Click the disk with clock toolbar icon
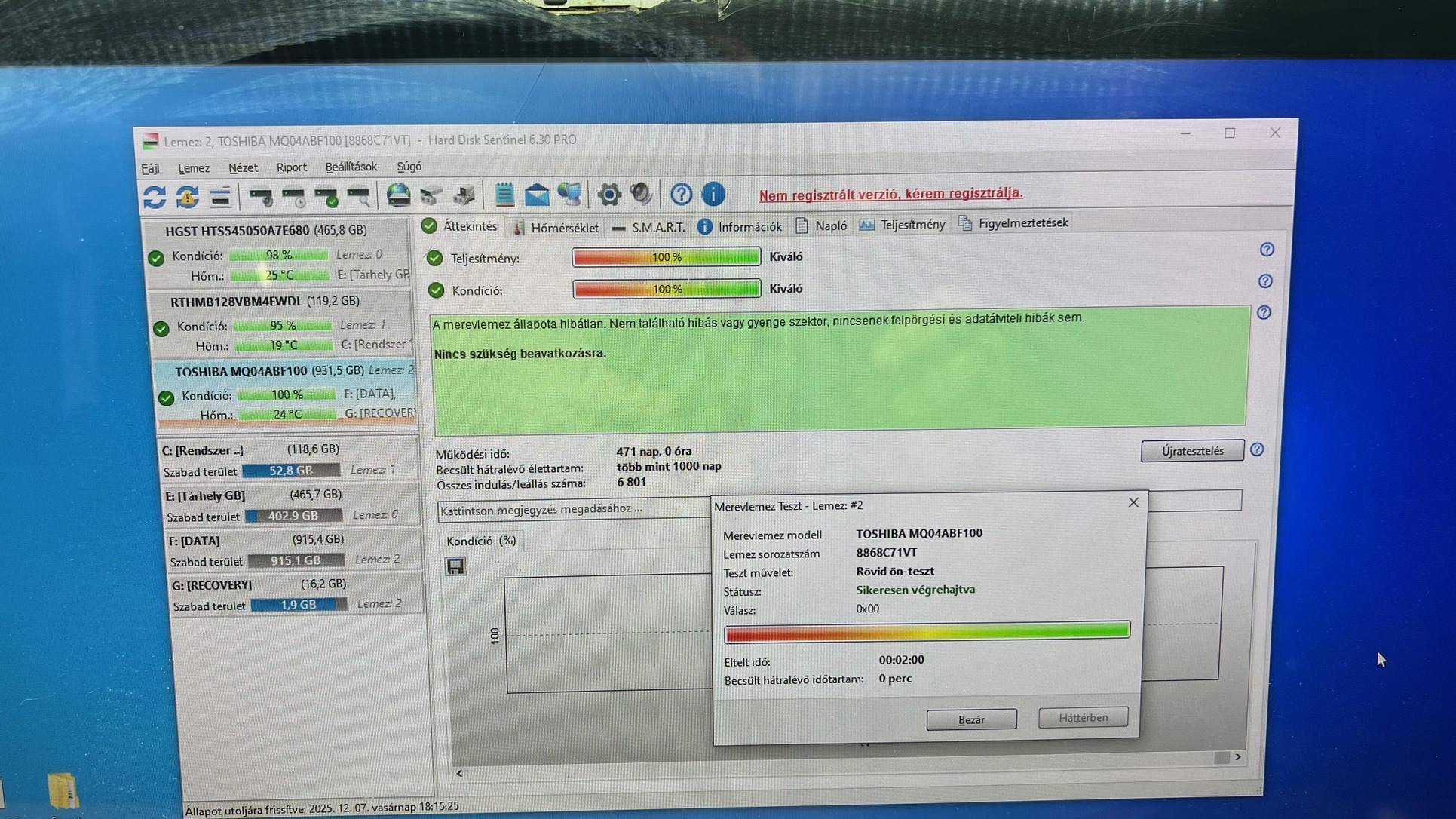 [293, 197]
